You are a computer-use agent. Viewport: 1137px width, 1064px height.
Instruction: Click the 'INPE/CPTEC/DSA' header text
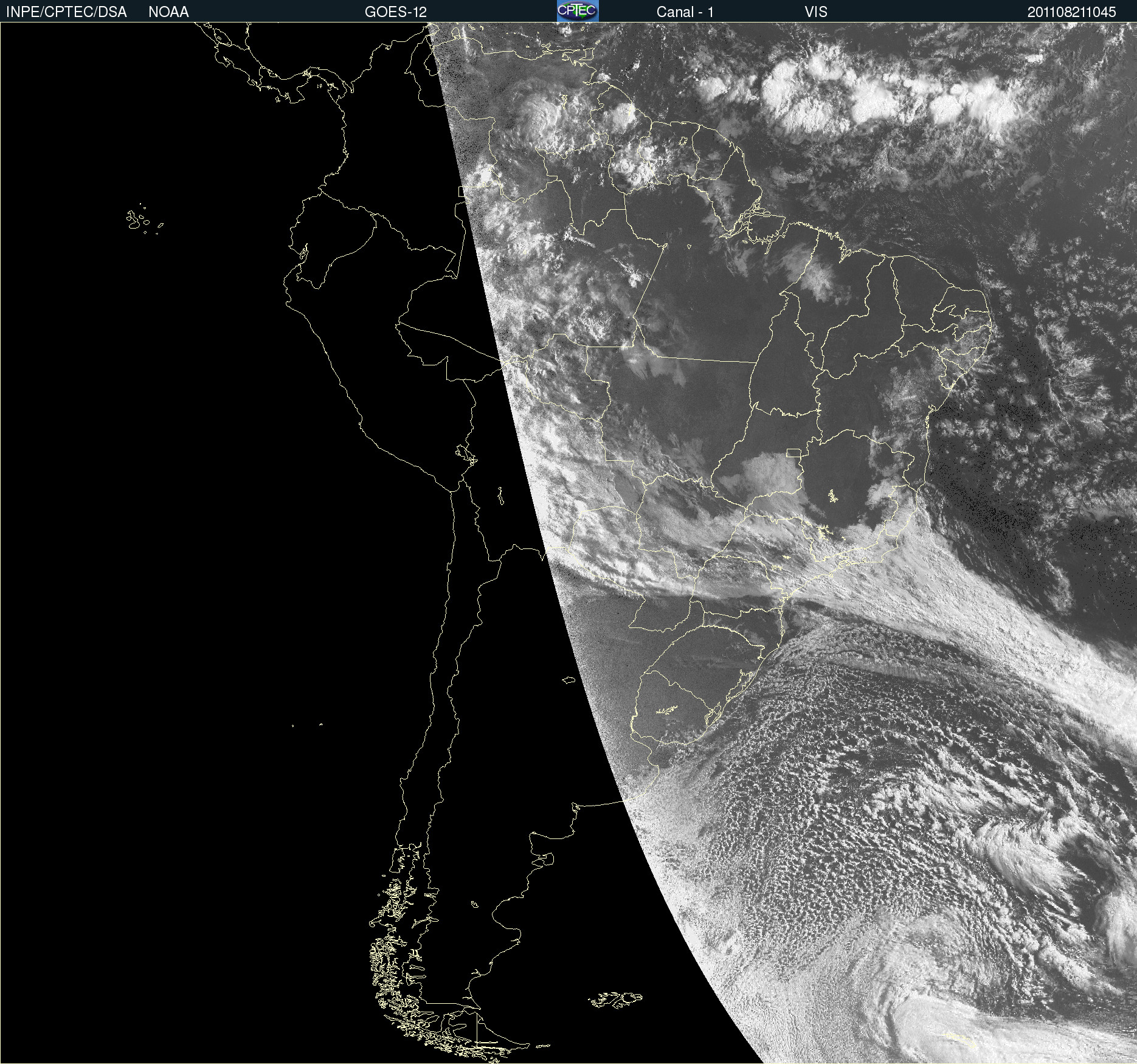pyautogui.click(x=66, y=12)
